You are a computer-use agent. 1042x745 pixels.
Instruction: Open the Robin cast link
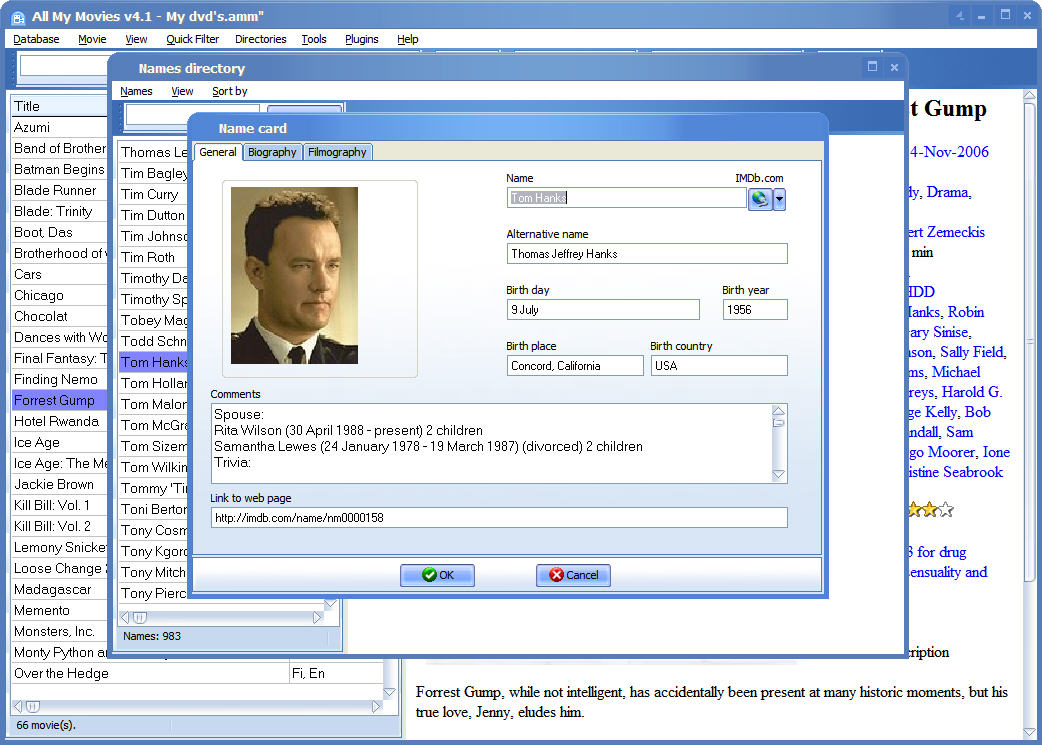(966, 312)
